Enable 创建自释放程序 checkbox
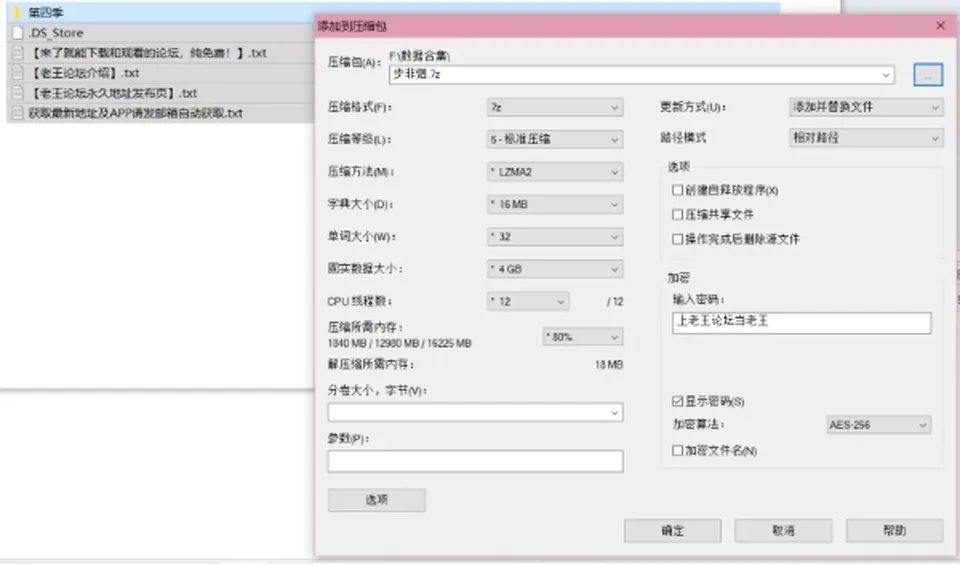Viewport: 960px width, 565px height. tap(677, 190)
